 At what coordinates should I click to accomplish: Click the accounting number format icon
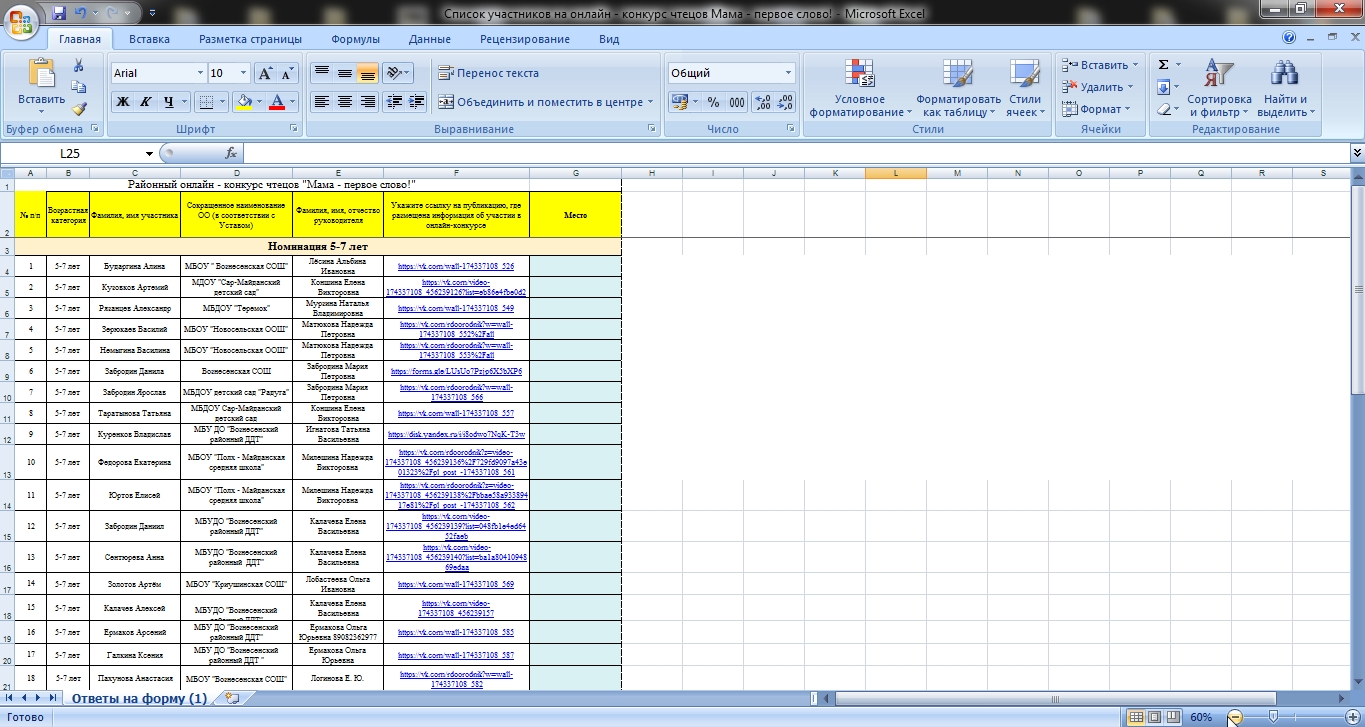[679, 102]
